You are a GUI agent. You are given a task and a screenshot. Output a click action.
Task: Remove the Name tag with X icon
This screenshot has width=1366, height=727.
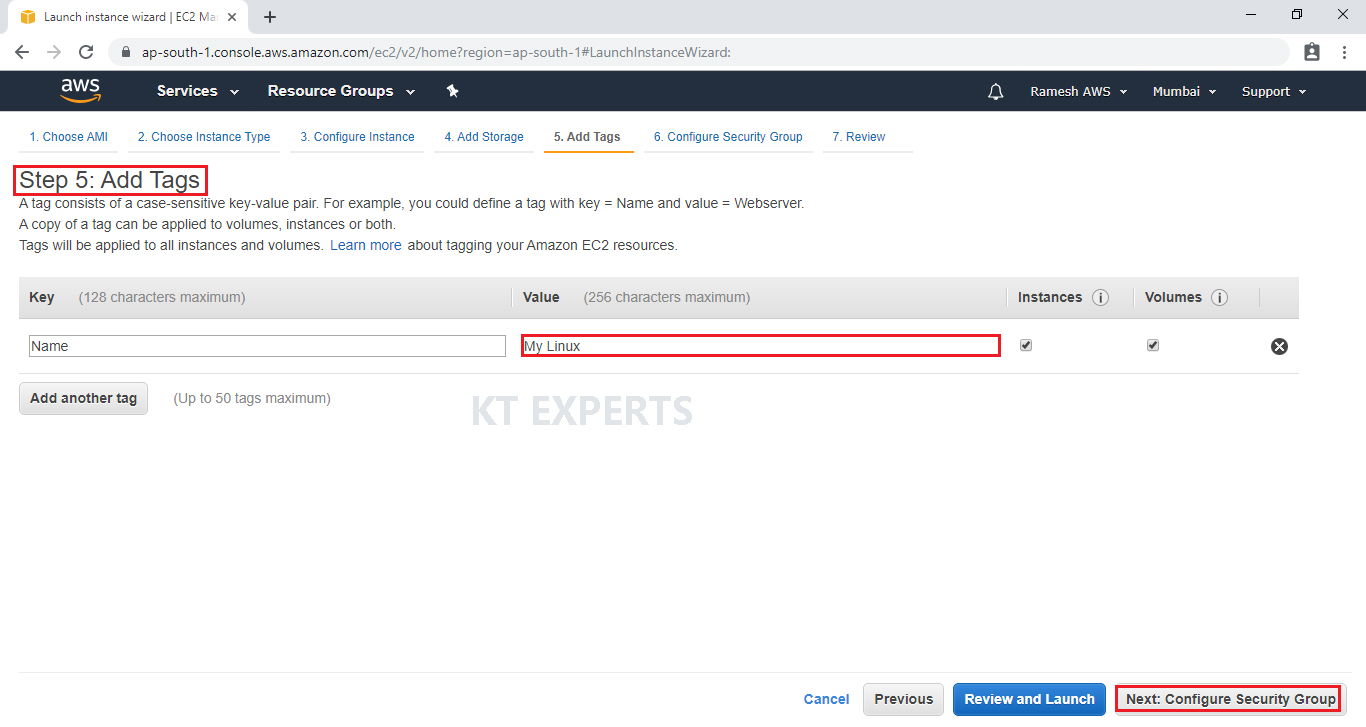pos(1279,346)
